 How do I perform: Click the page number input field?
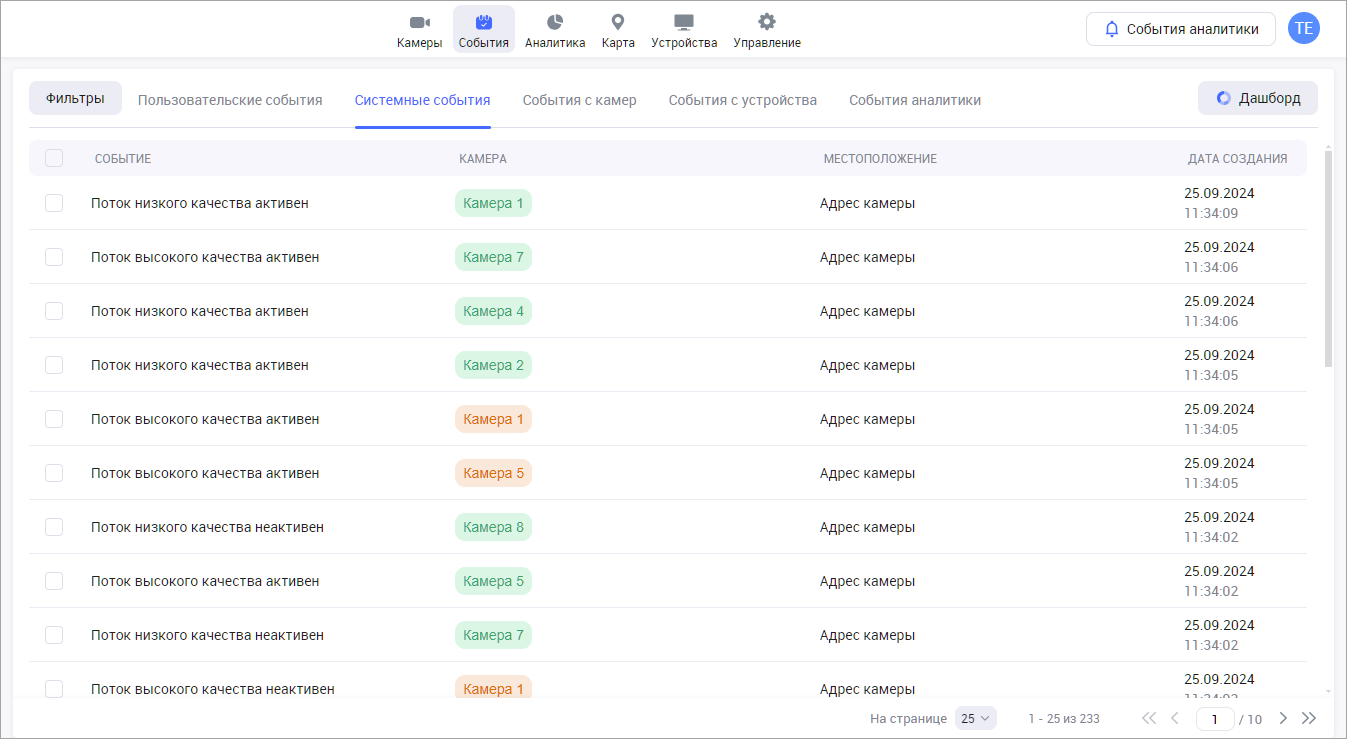tap(1215, 718)
